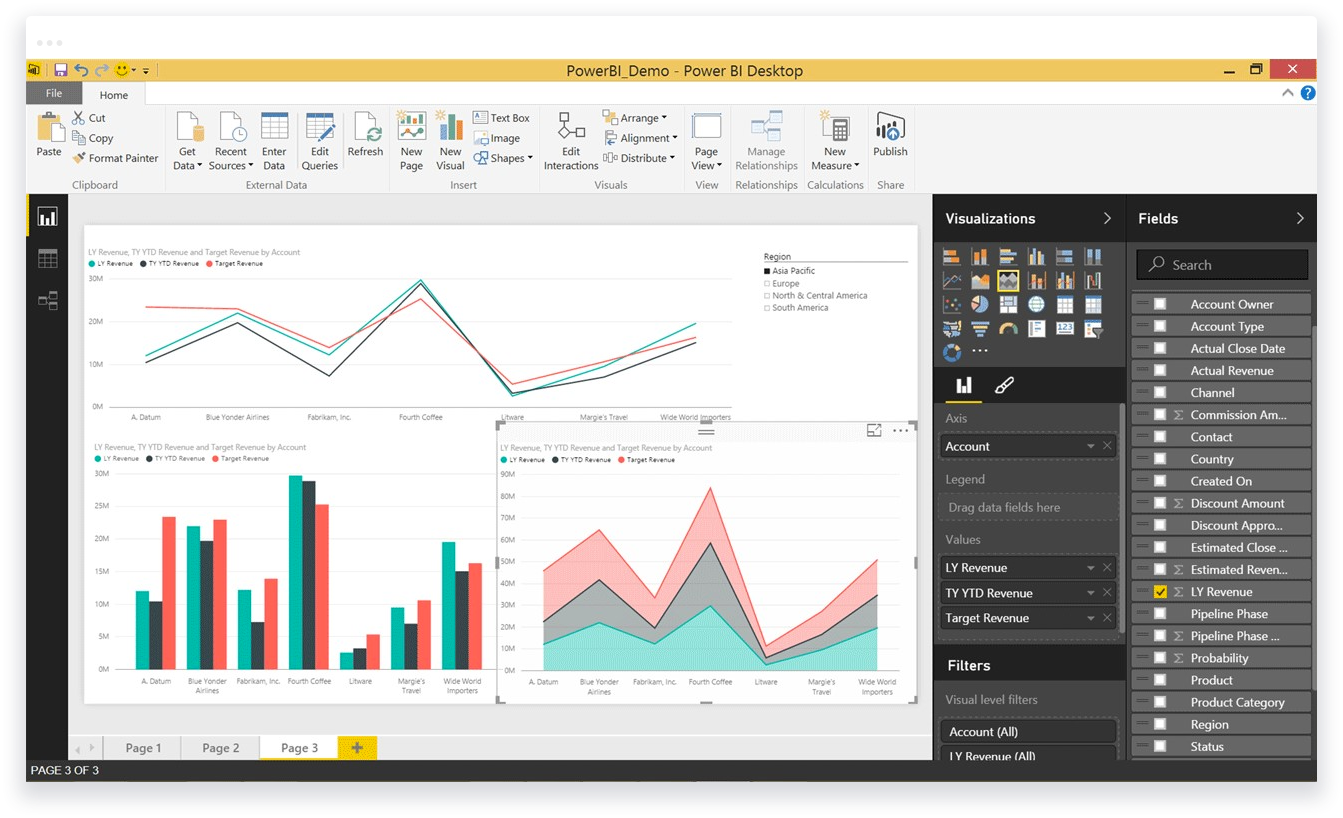1343x818 pixels.
Task: Expand the Distribute dropdown
Action: pos(640,158)
